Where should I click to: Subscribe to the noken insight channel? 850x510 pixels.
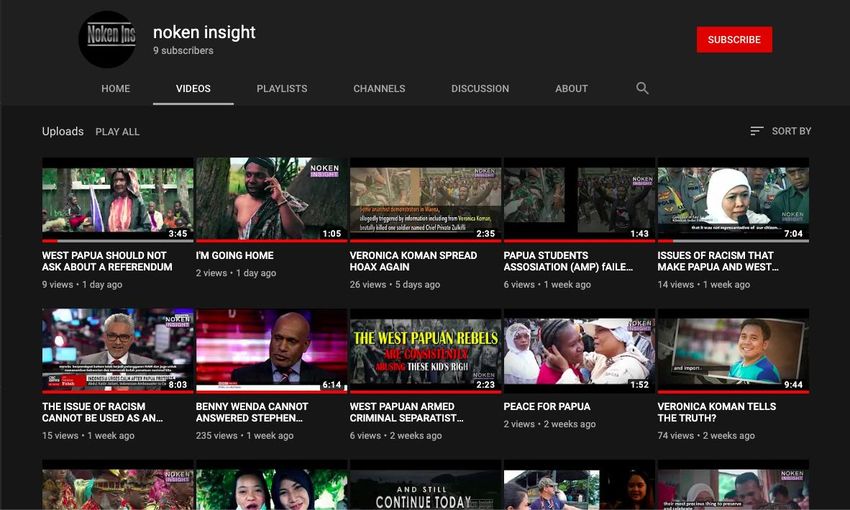[x=734, y=40]
